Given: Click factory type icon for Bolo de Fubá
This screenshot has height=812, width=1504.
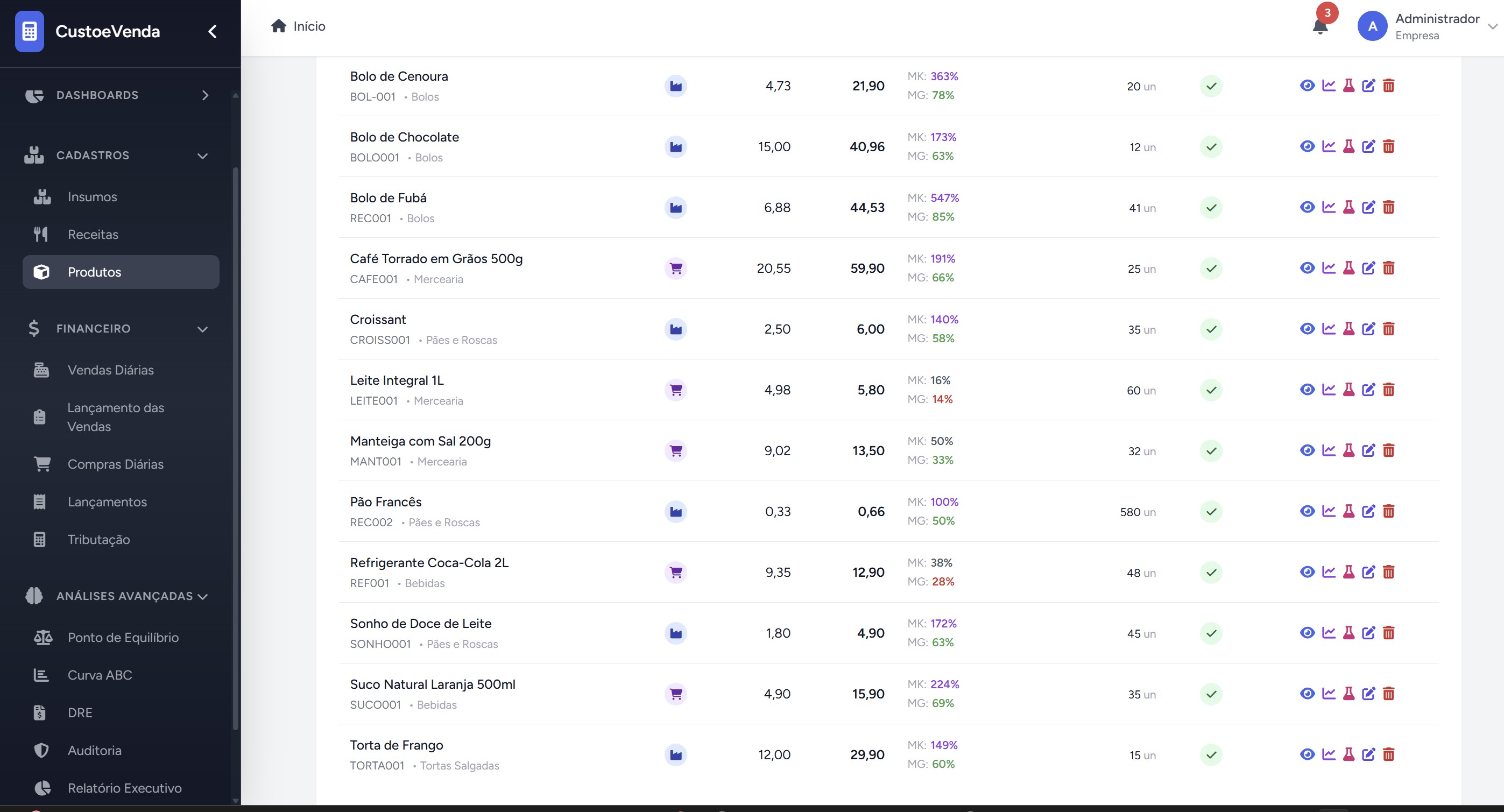Looking at the screenshot, I should pyautogui.click(x=675, y=207).
